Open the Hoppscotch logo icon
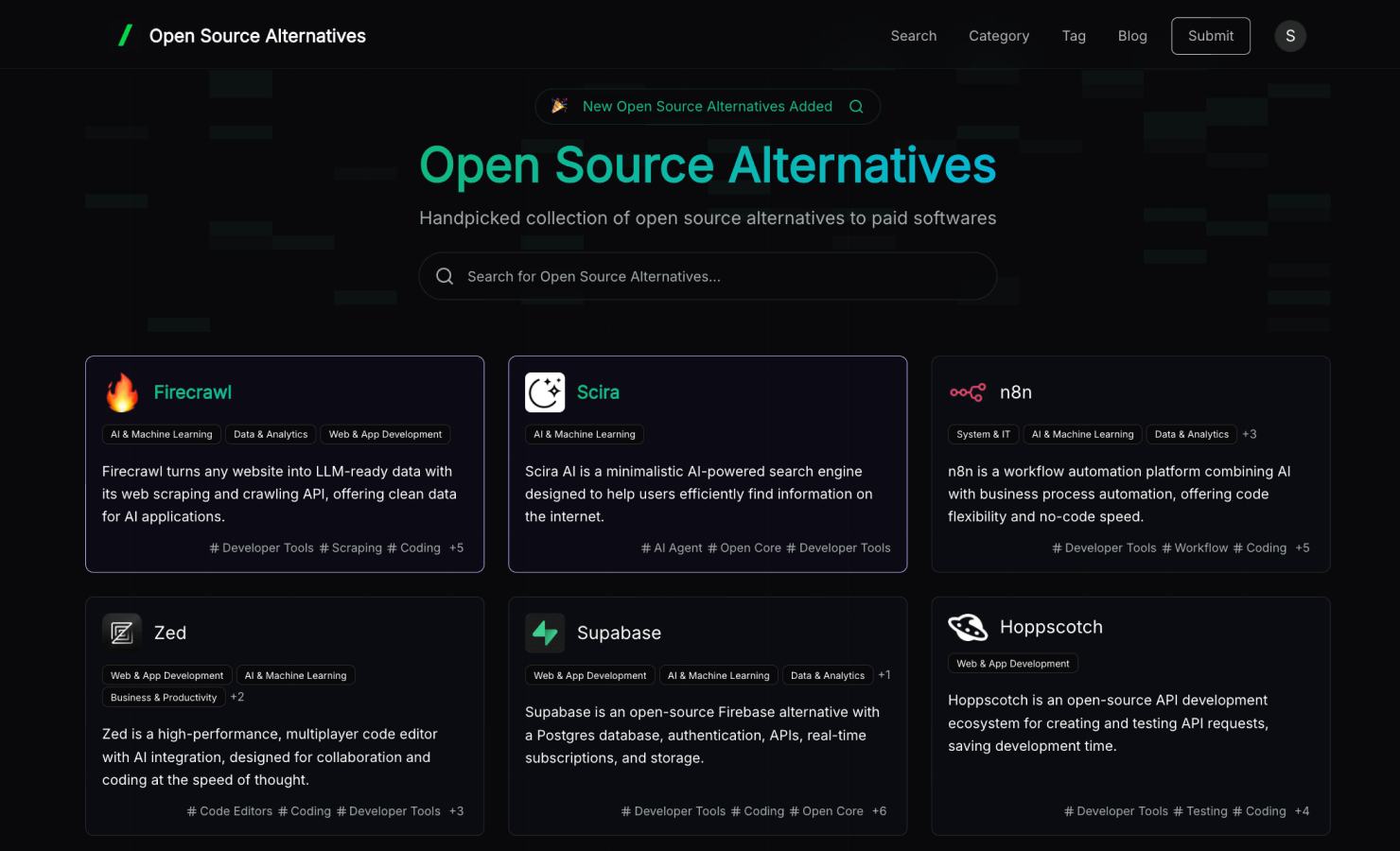Image resolution: width=1400 pixels, height=851 pixels. point(968,627)
